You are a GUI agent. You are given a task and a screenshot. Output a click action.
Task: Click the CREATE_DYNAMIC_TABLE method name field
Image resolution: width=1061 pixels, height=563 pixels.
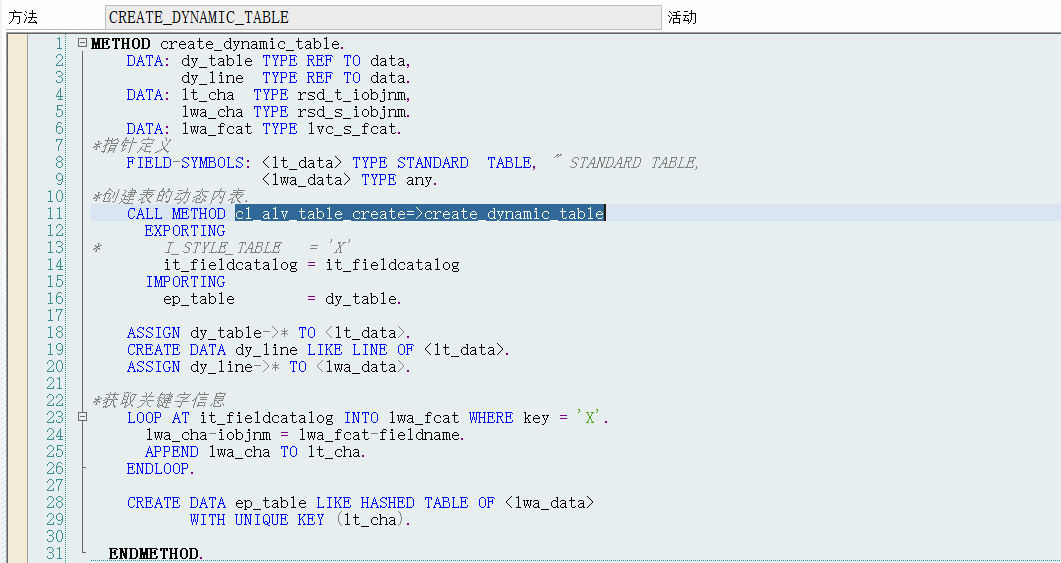click(x=383, y=17)
